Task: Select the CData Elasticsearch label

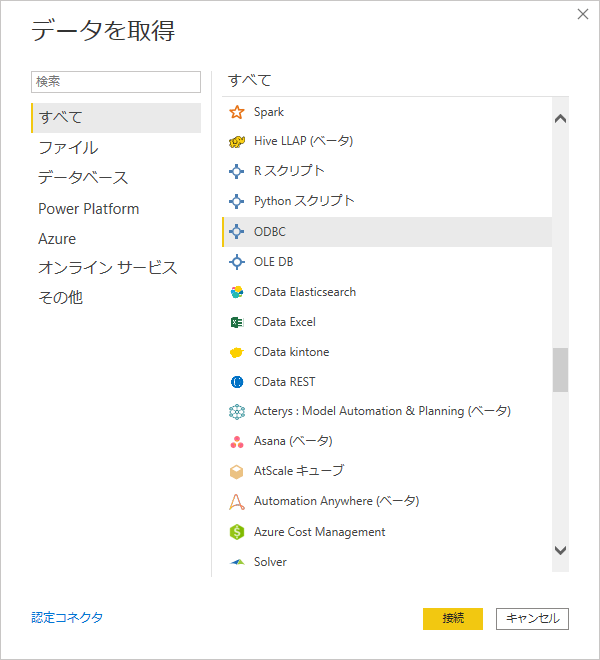Action: click(305, 292)
